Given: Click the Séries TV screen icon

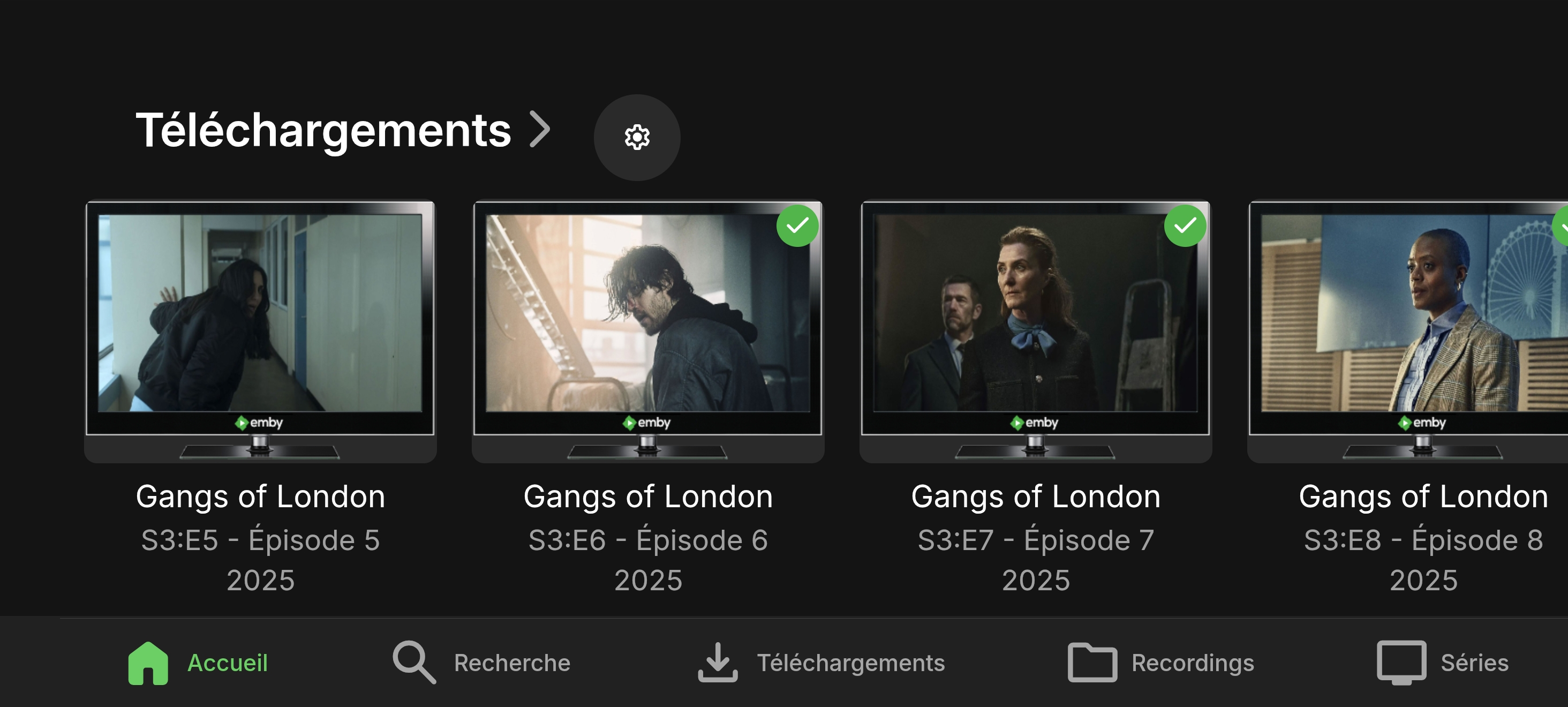Looking at the screenshot, I should click(1401, 663).
